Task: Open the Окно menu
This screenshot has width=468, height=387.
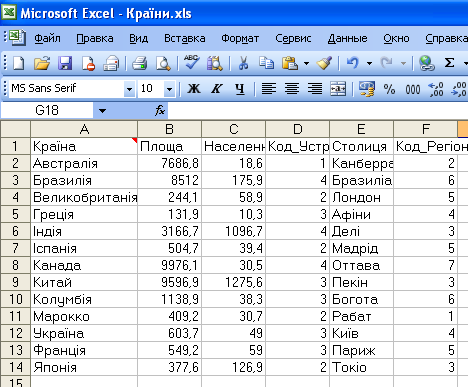Action: pyautogui.click(x=396, y=38)
